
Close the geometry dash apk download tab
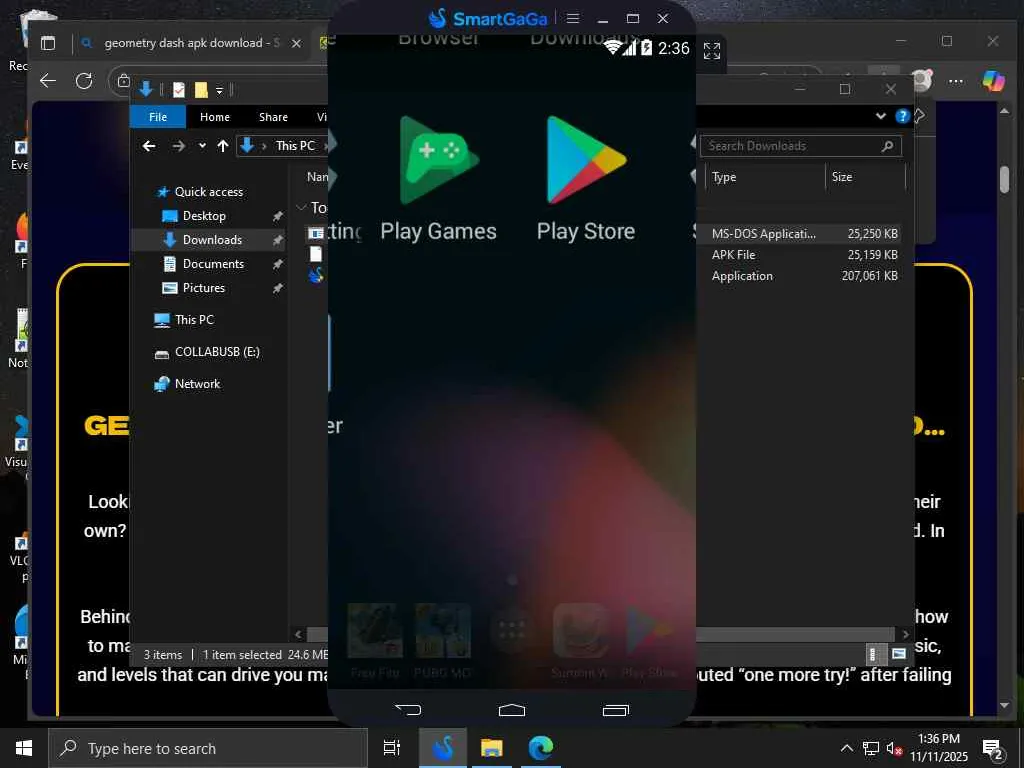(x=296, y=43)
